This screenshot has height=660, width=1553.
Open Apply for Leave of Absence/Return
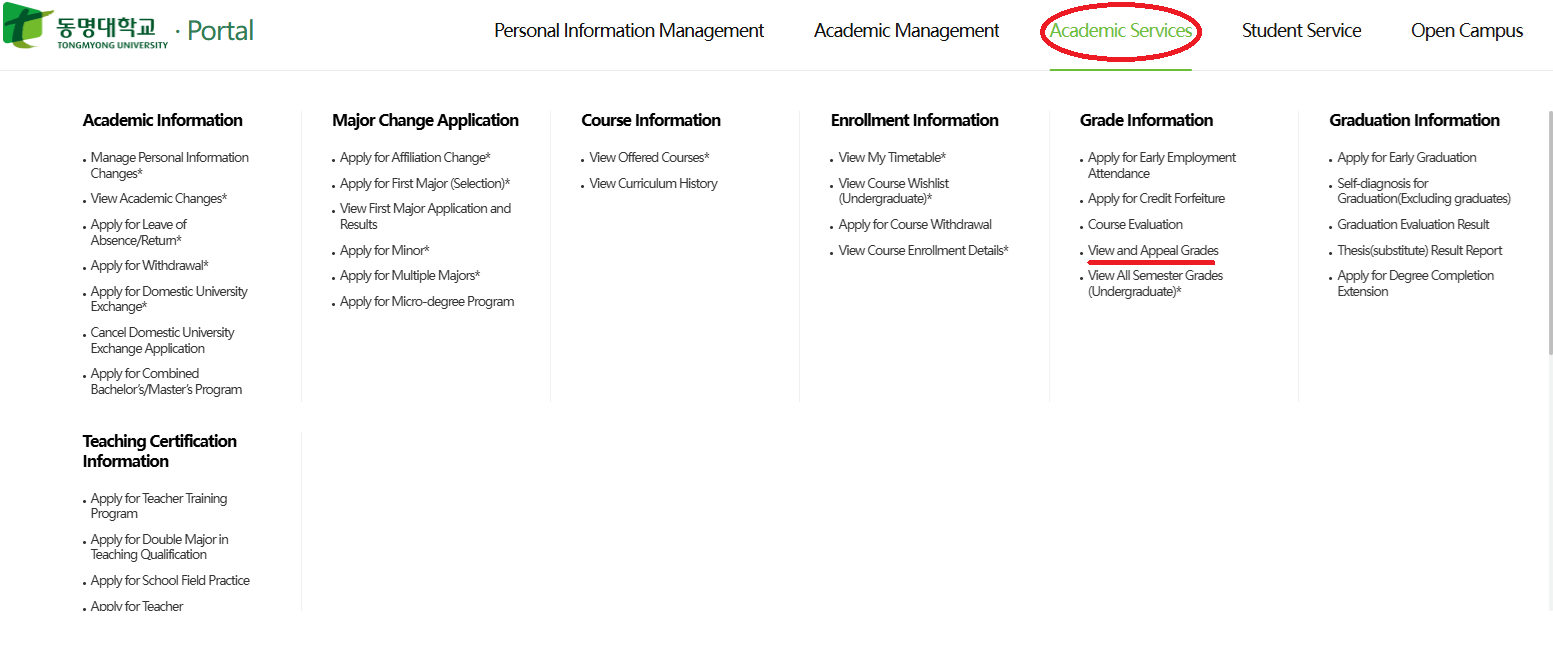click(138, 232)
